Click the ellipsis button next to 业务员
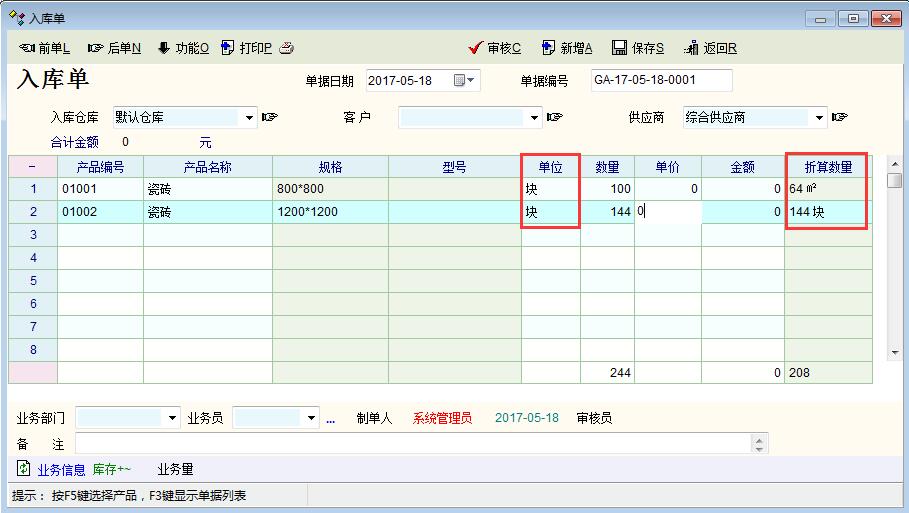The image size is (909, 513). [331, 418]
